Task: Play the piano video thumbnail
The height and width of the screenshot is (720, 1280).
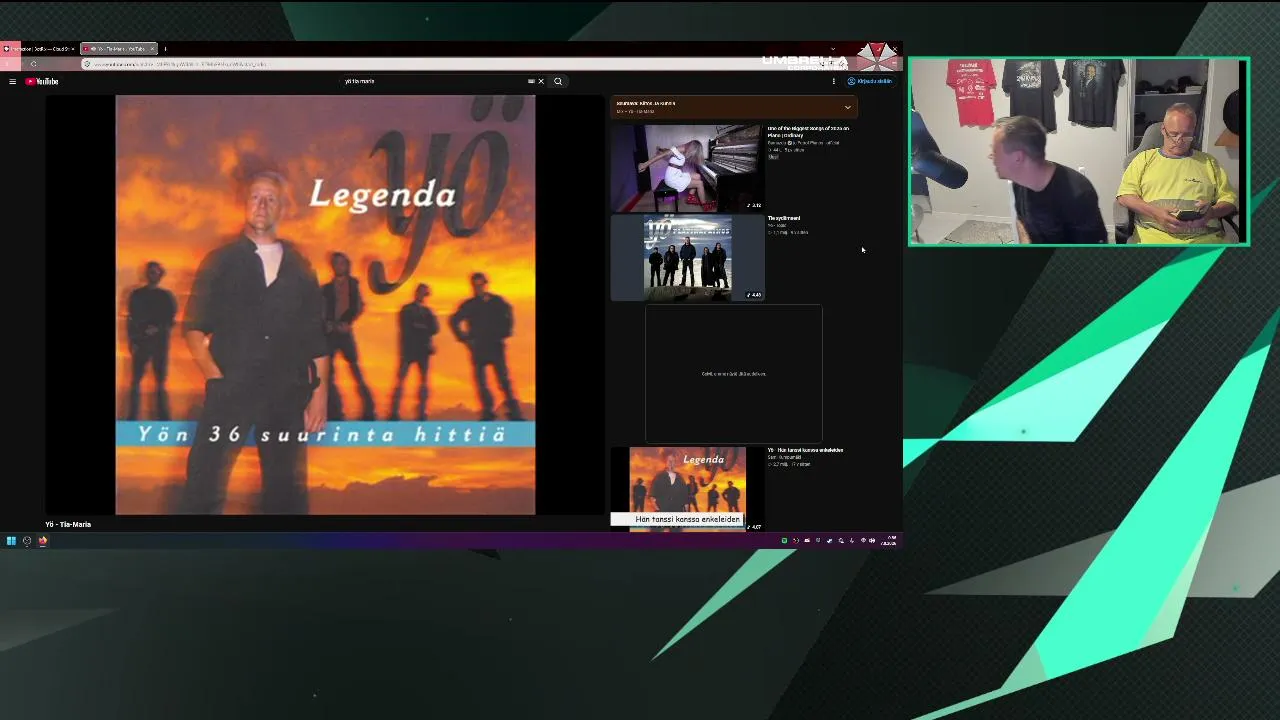Action: 687,168
